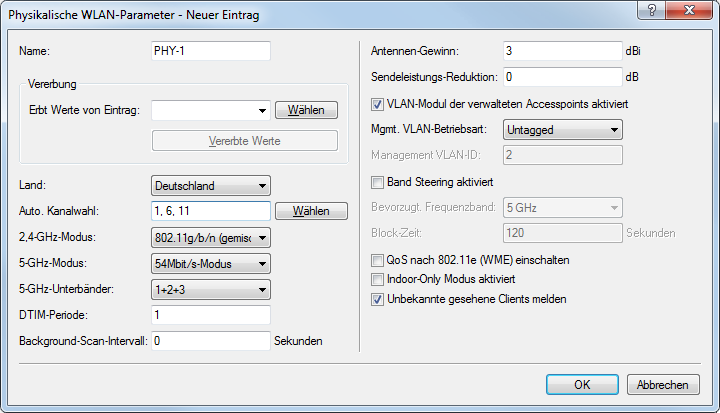
Task: Expand the 5-GHz-Unterbänder dropdown
Action: [x=211, y=289]
